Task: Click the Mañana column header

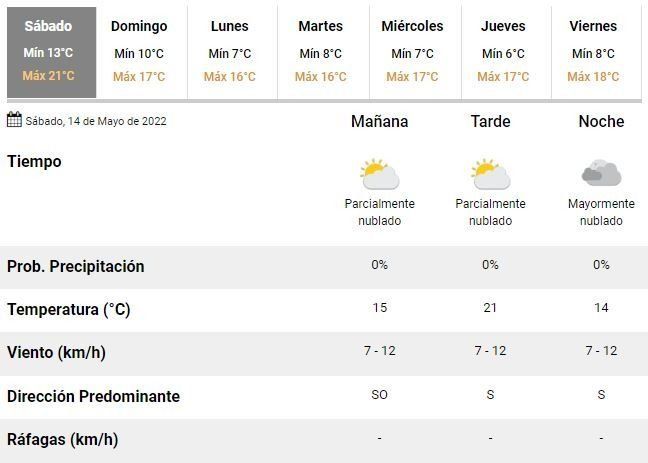Action: 380,122
